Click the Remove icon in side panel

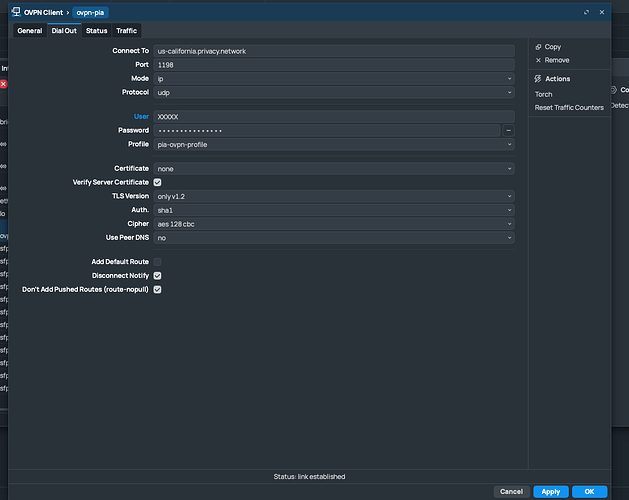tap(539, 60)
